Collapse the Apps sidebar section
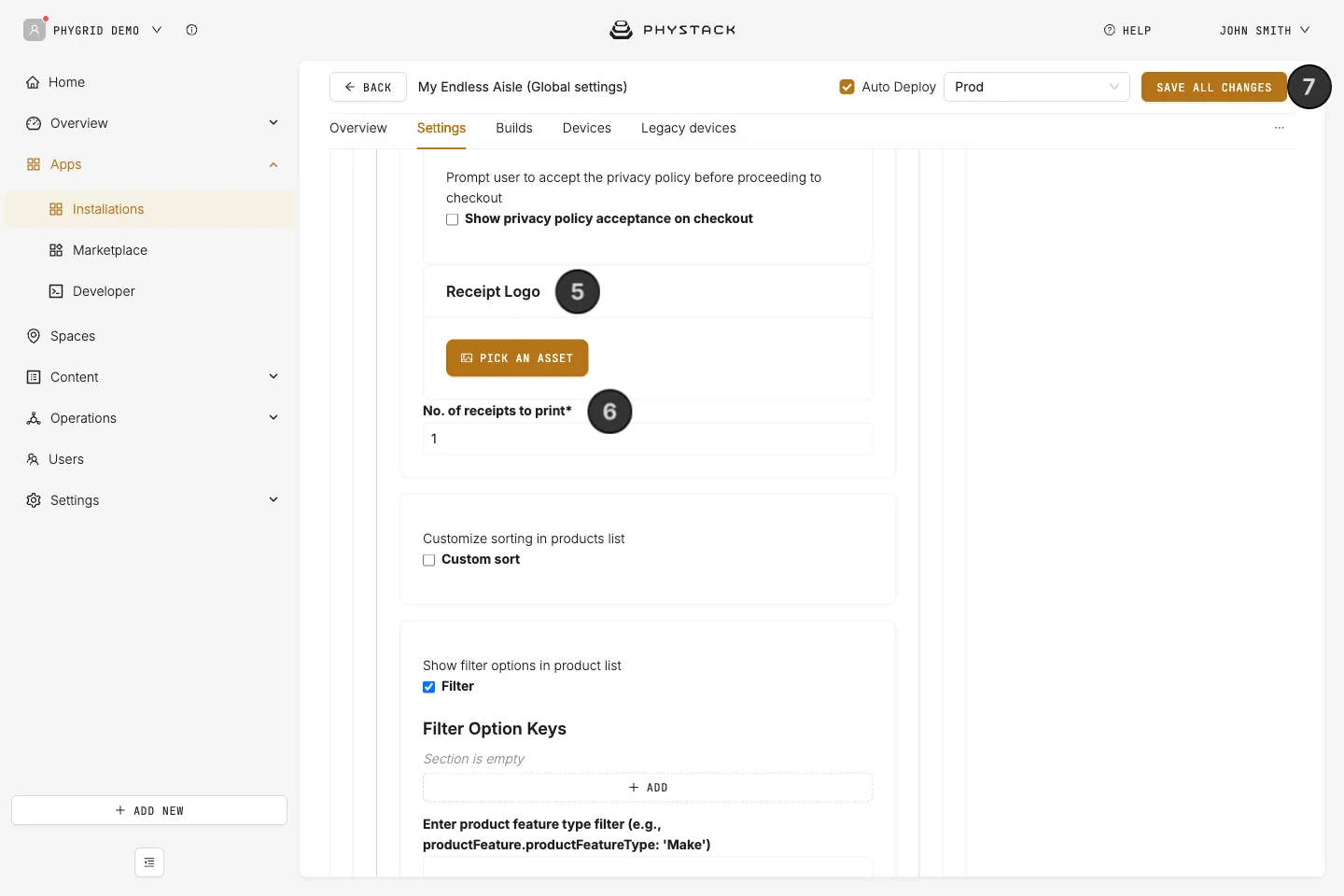This screenshot has width=1344, height=896. 273,164
